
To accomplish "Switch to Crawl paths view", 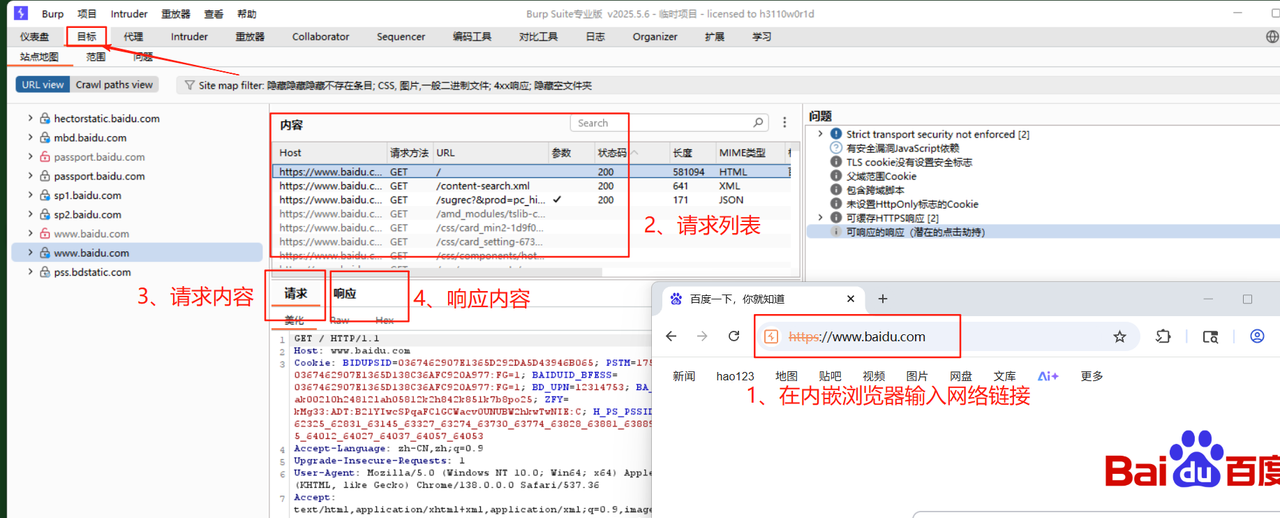I will tap(115, 85).
